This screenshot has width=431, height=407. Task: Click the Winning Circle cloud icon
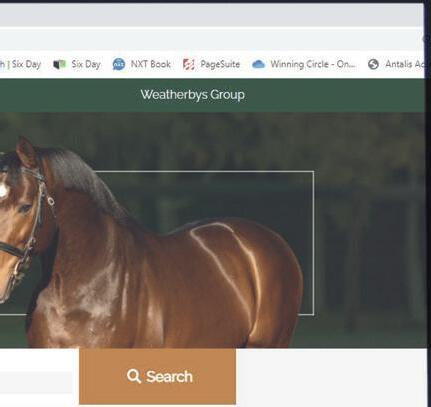coord(258,64)
